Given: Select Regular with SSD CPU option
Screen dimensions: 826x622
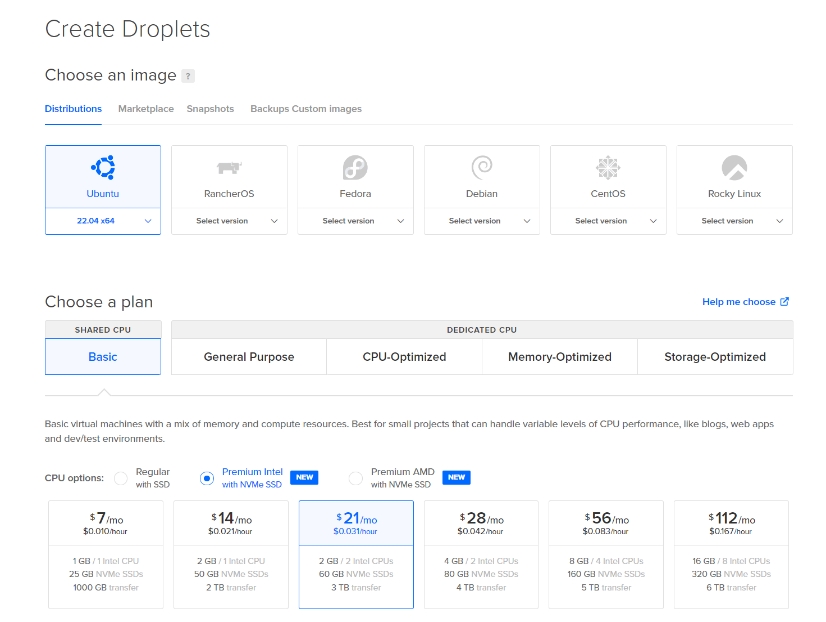Looking at the screenshot, I should tap(121, 478).
